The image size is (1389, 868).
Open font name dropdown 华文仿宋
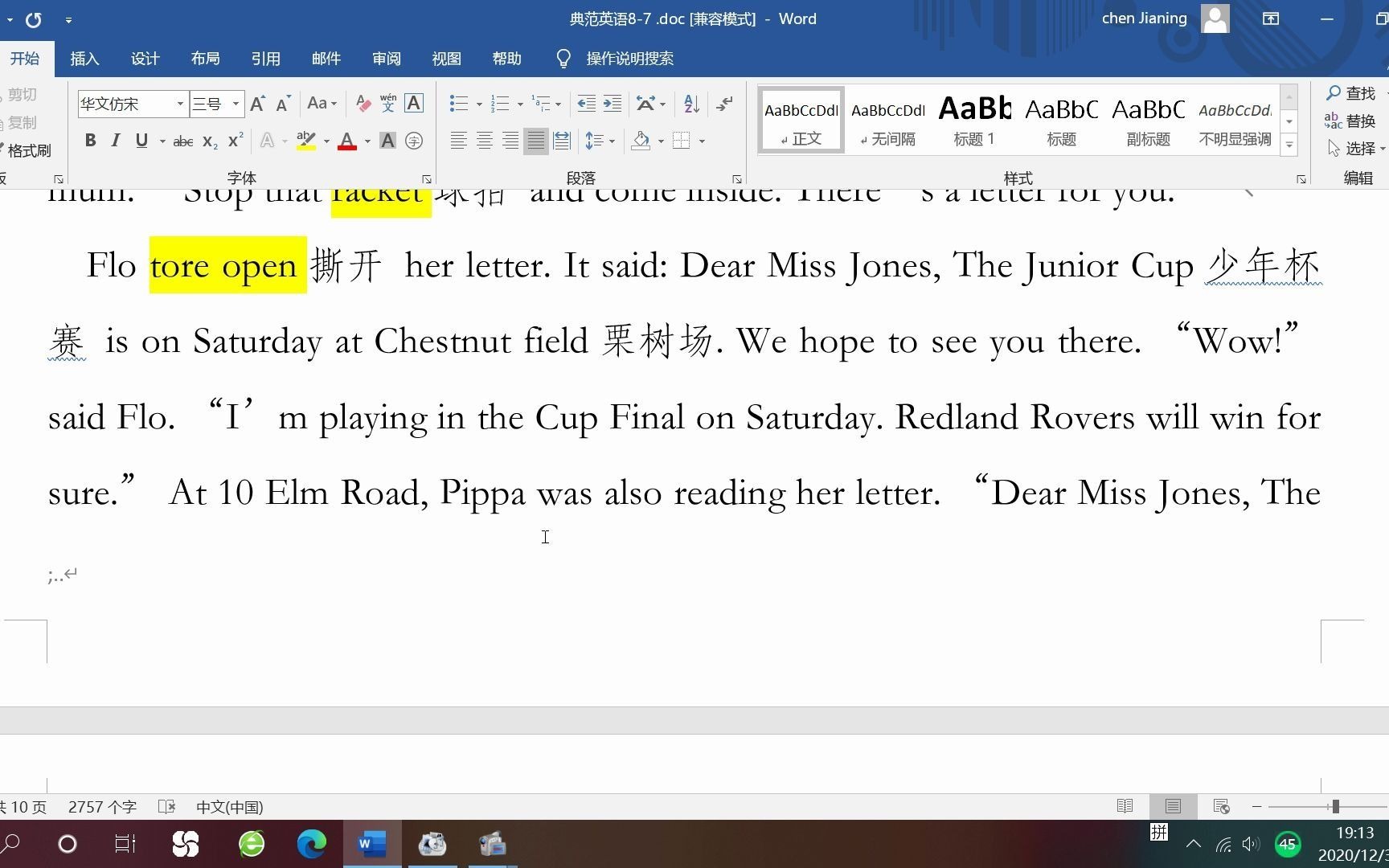click(179, 104)
